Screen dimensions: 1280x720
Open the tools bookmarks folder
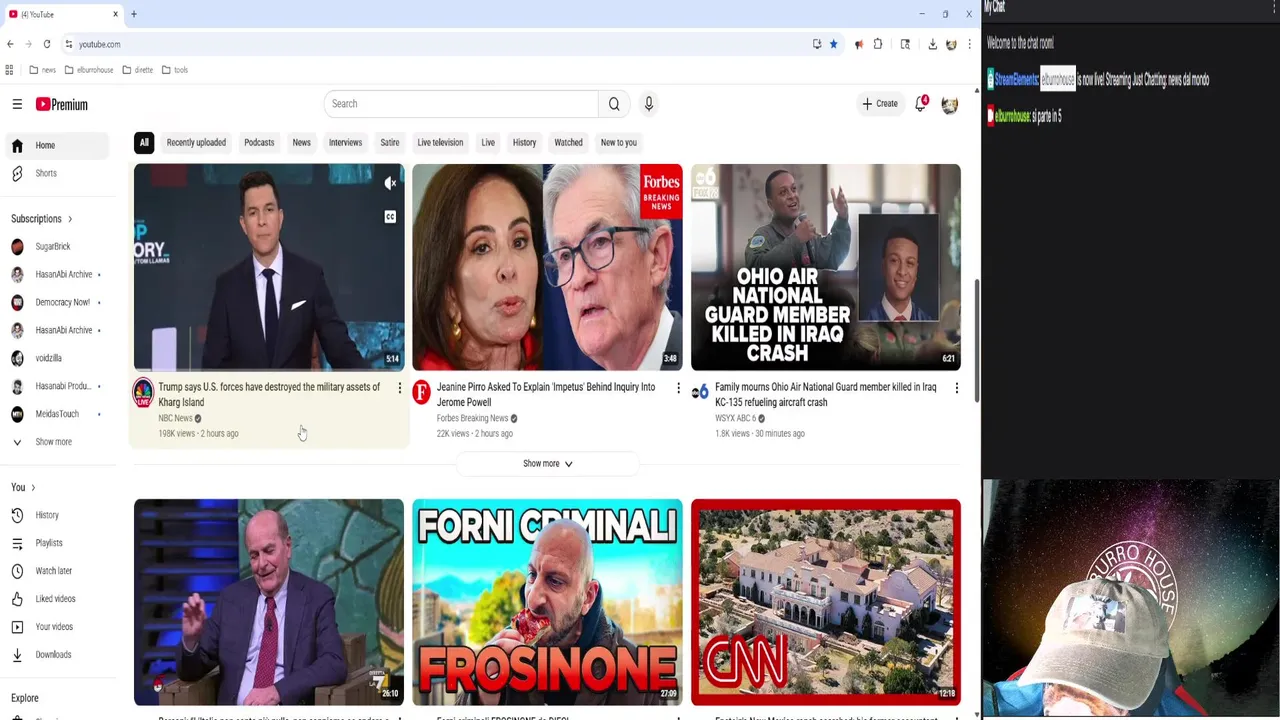coord(175,70)
